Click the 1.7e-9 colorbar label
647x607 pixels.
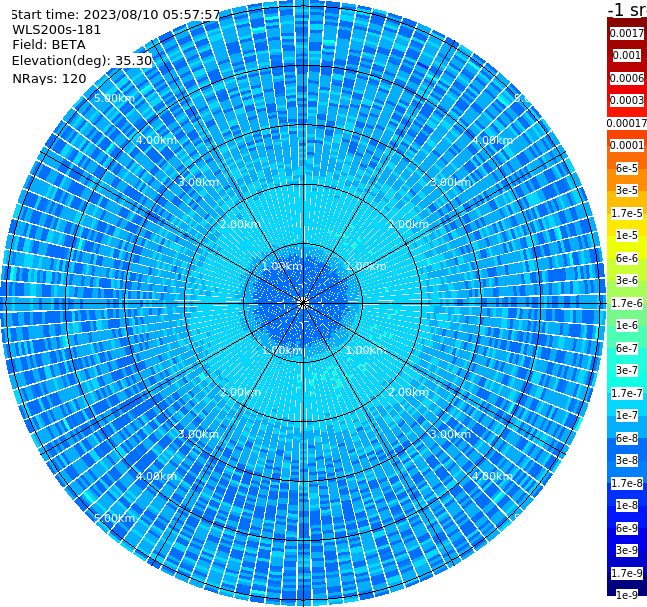tap(627, 573)
